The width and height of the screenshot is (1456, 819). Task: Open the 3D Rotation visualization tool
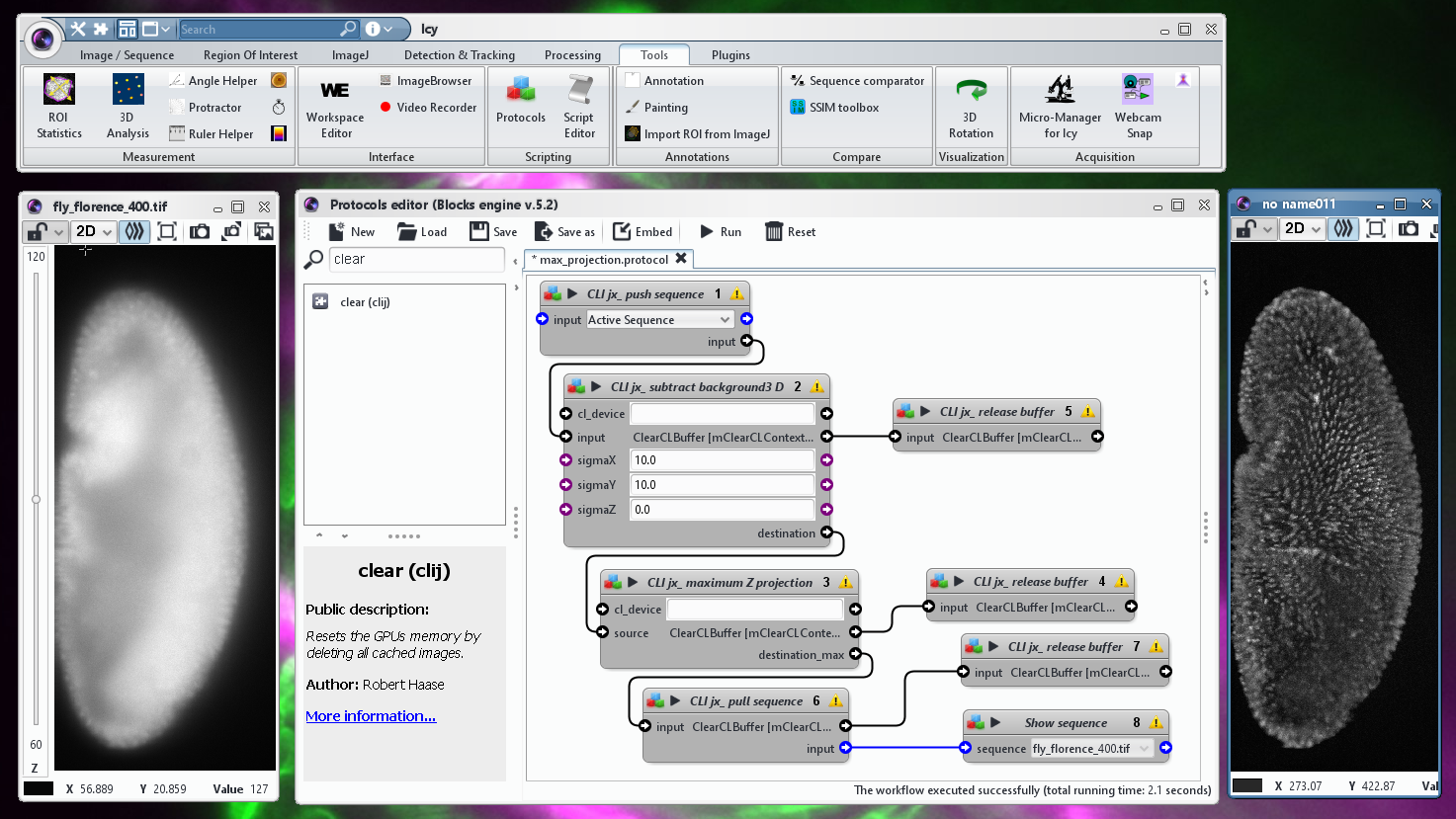971,104
